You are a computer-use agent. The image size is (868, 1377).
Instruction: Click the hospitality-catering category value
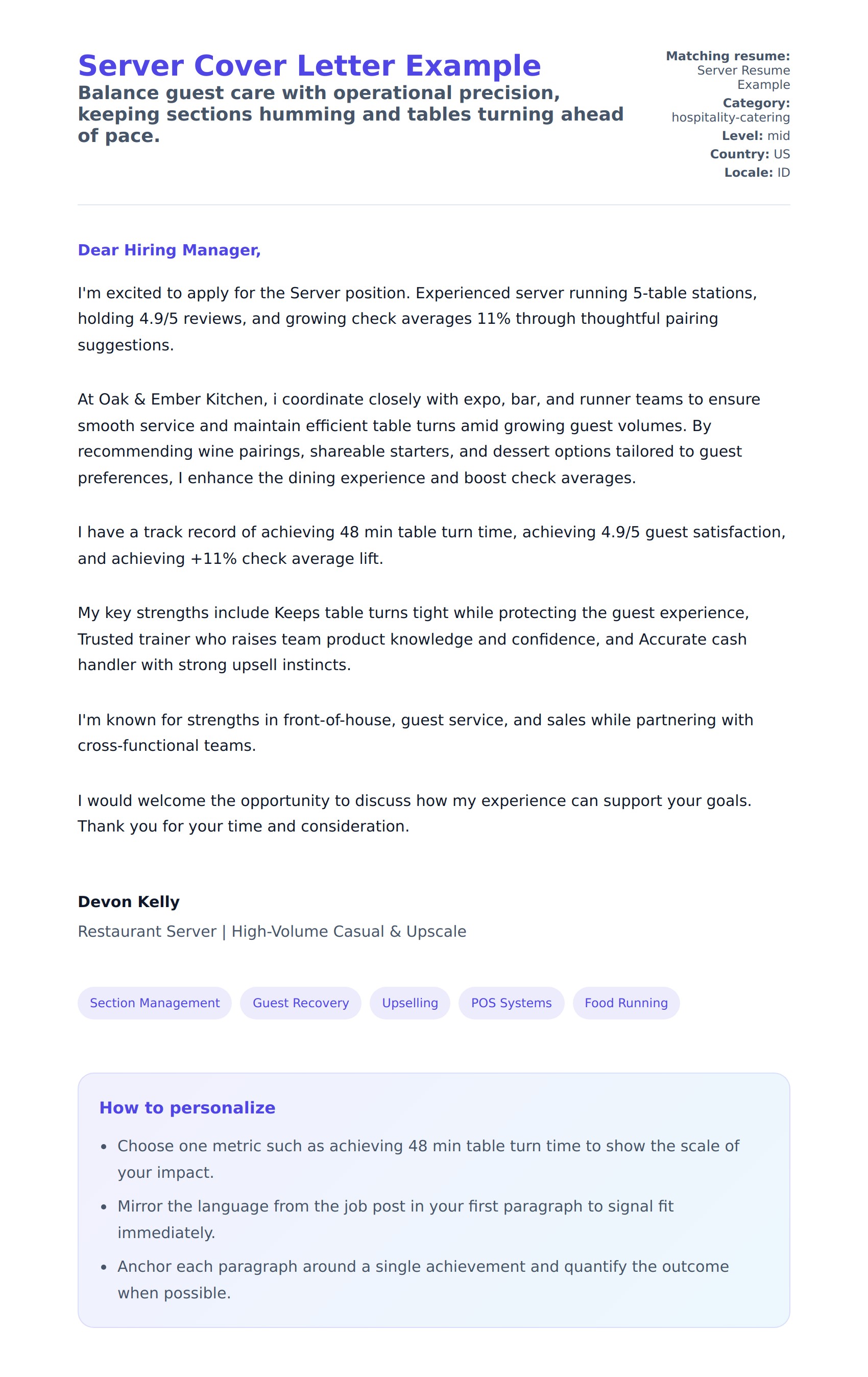730,117
